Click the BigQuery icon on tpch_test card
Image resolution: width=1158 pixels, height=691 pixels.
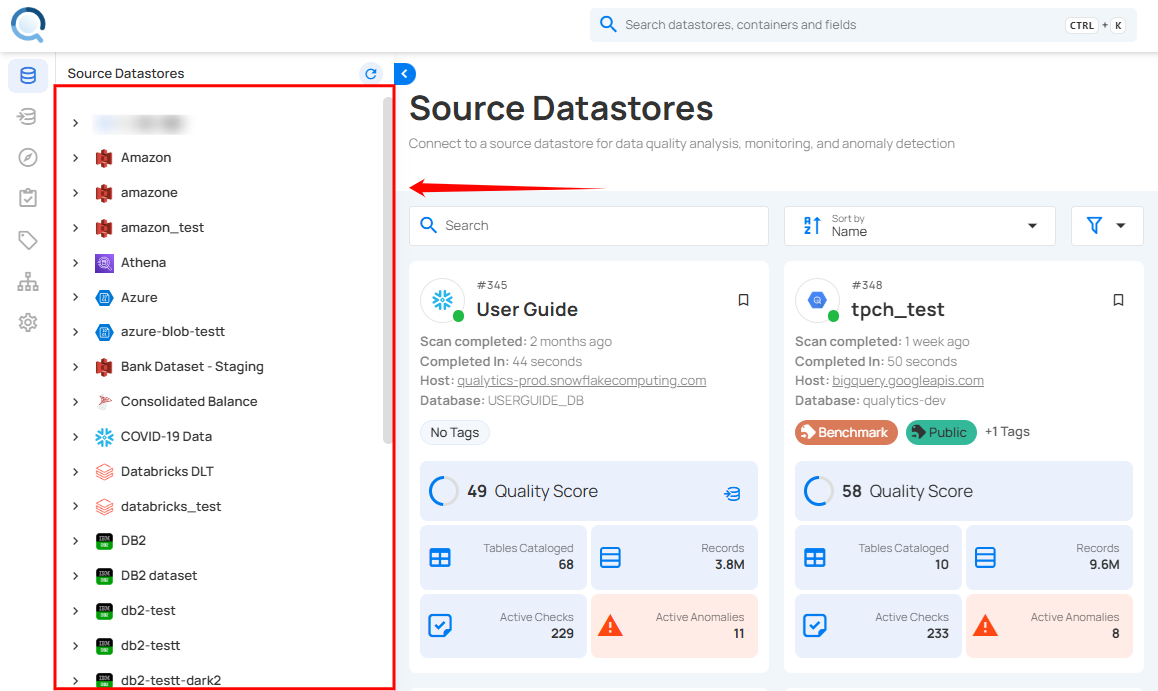point(817,300)
